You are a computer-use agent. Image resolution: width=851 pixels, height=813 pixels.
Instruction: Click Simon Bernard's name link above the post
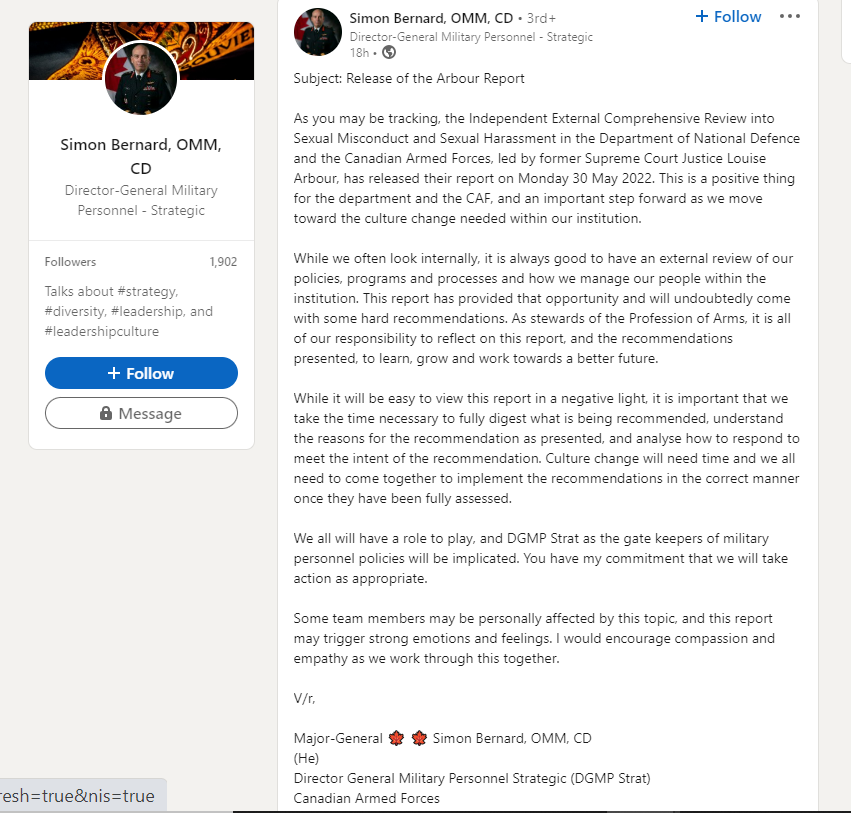(x=431, y=17)
